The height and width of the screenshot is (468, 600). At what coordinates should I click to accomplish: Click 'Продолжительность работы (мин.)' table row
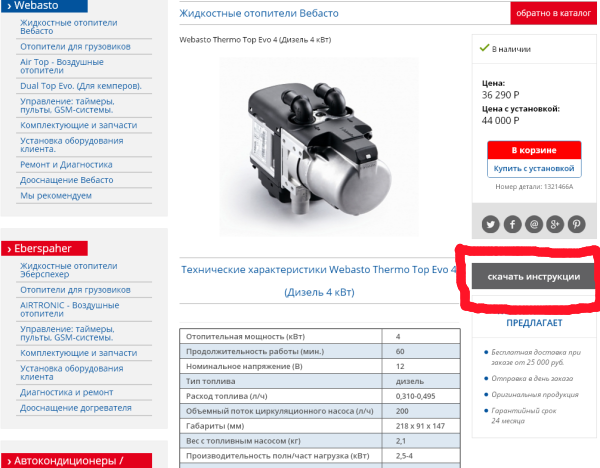point(320,351)
